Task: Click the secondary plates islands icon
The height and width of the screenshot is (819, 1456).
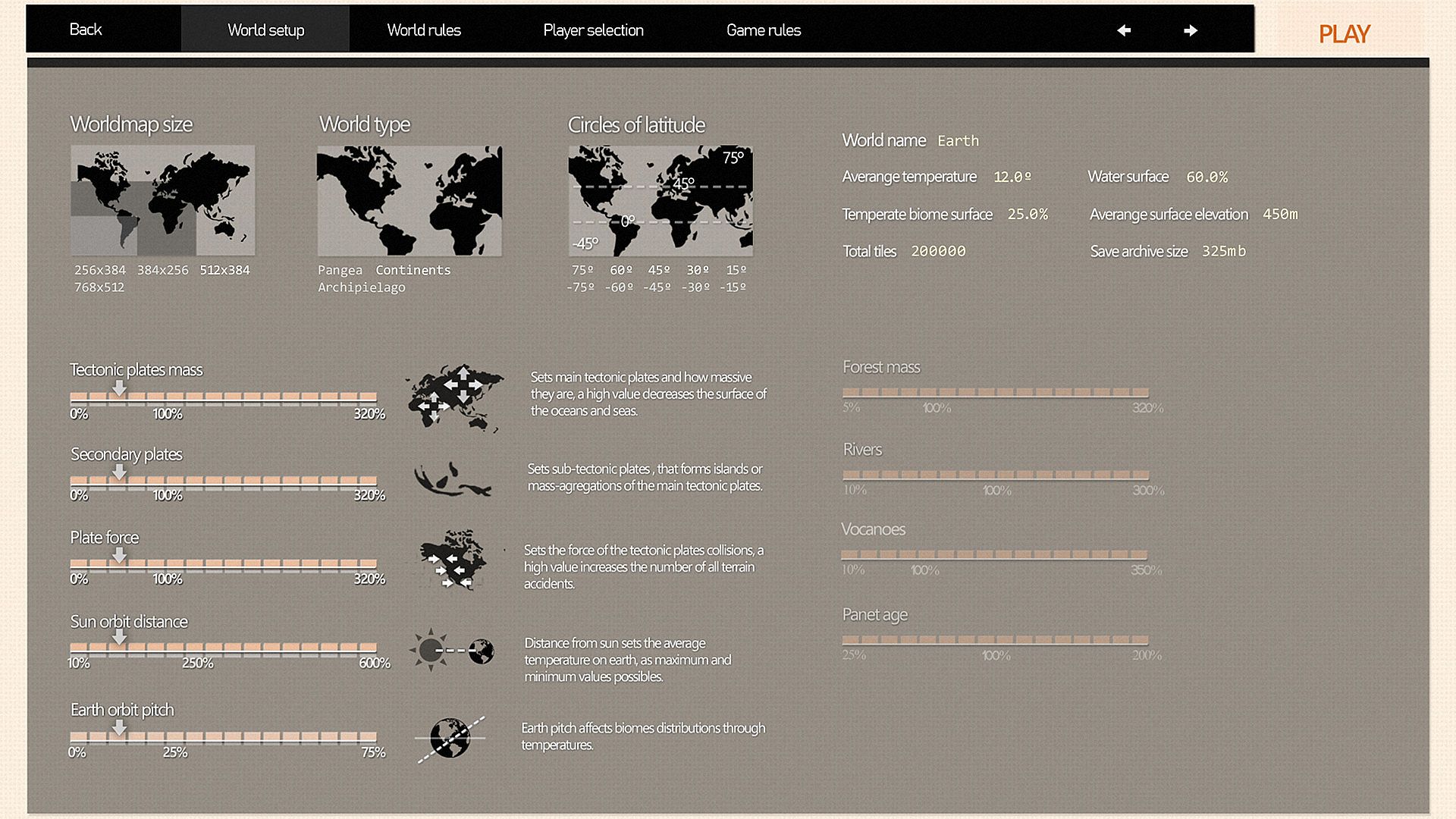Action: [453, 479]
